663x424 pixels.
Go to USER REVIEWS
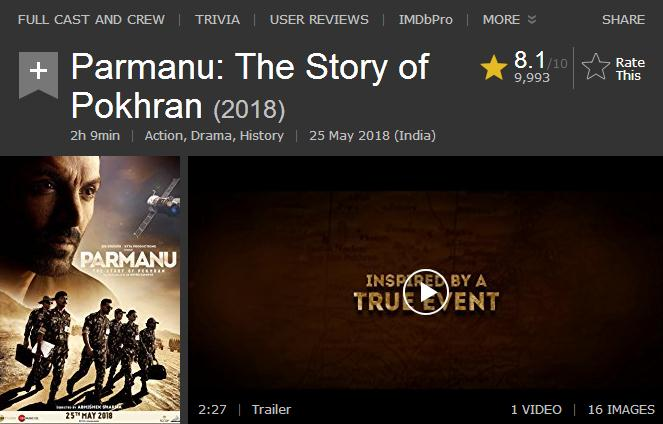coord(319,19)
